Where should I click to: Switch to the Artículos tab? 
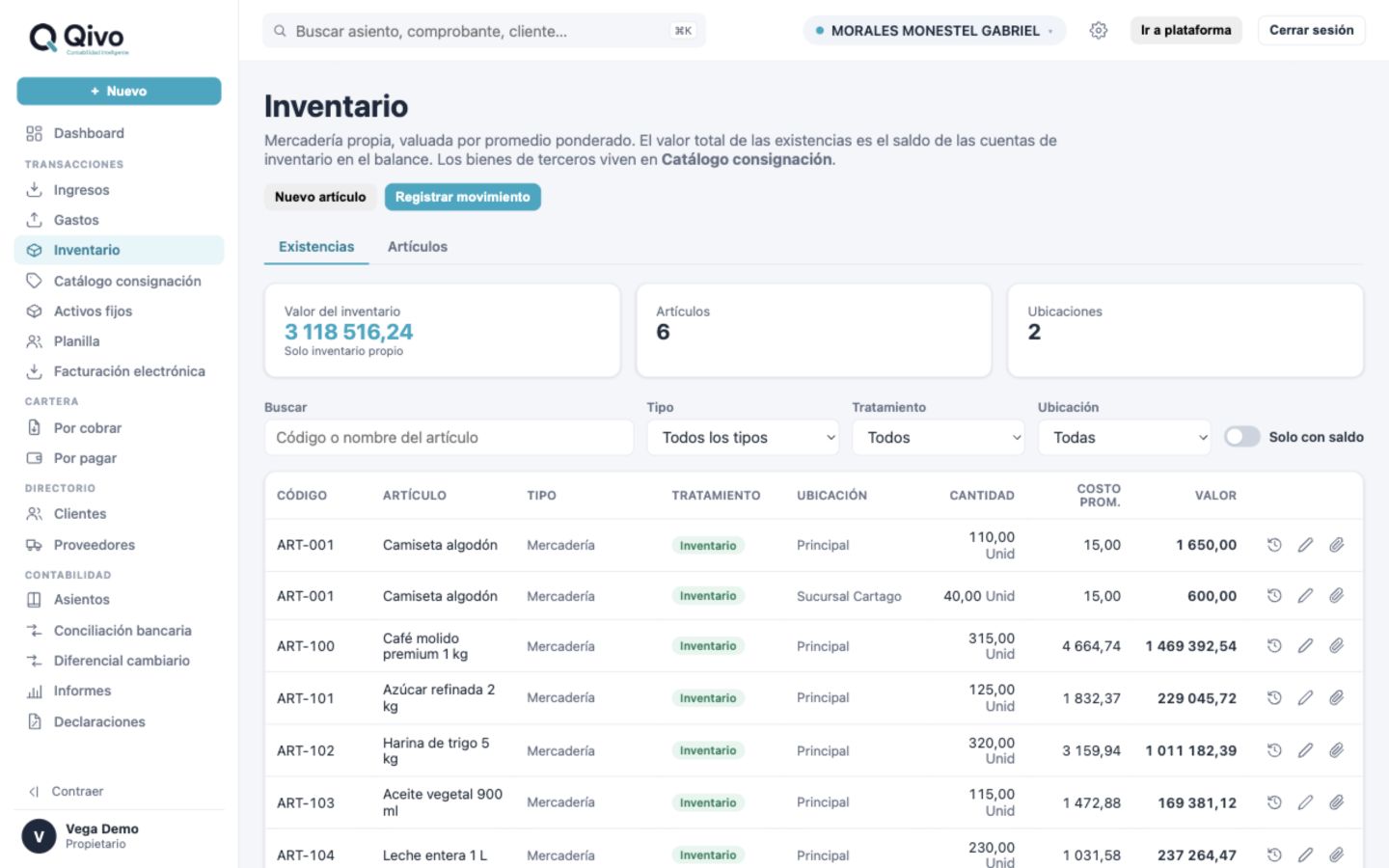tap(418, 247)
